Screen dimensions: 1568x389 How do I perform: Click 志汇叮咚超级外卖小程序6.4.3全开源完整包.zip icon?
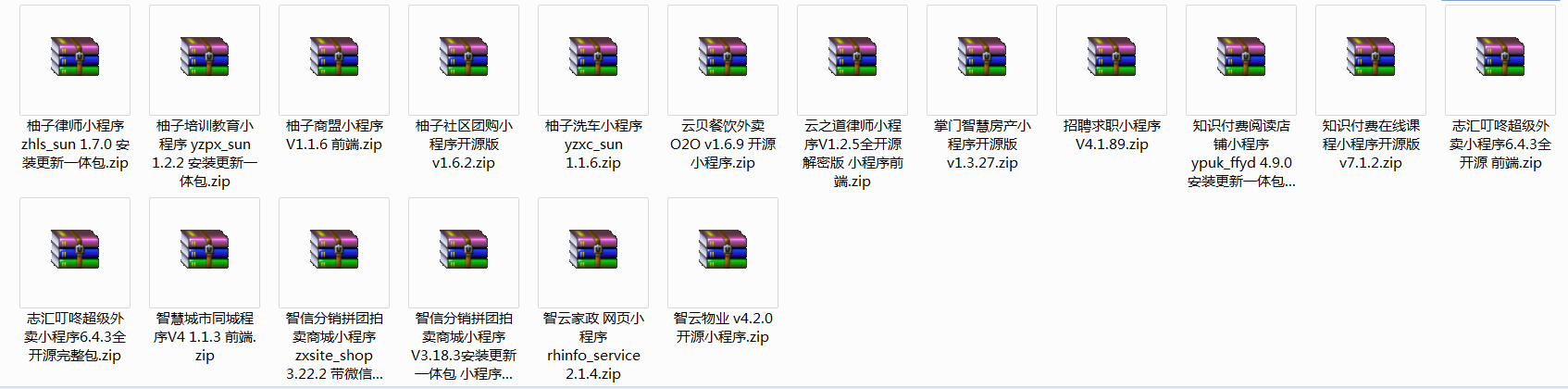[75, 250]
